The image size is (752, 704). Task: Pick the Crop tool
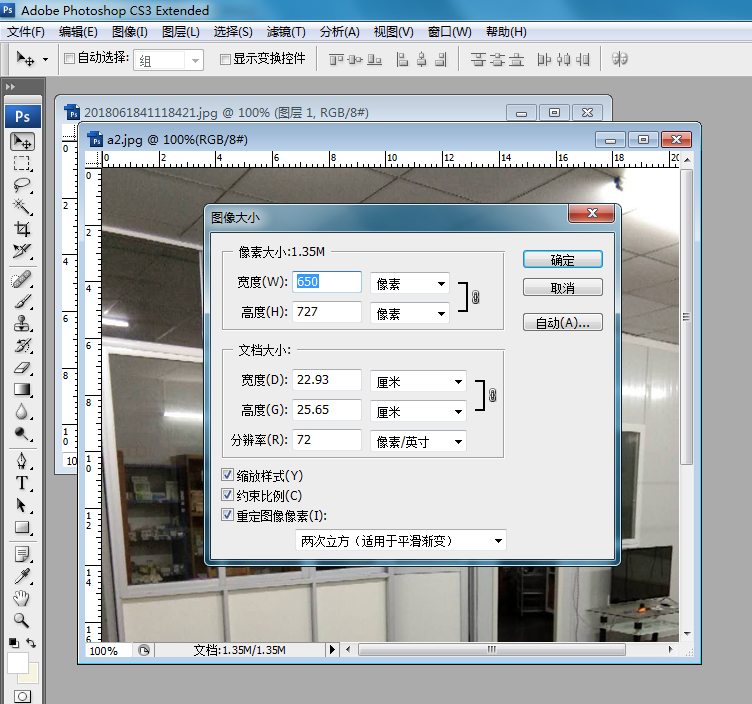pos(22,229)
